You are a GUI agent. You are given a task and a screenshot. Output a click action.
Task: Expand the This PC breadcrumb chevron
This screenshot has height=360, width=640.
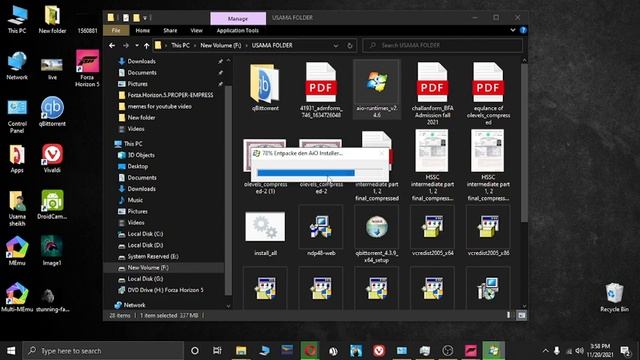tap(195, 46)
